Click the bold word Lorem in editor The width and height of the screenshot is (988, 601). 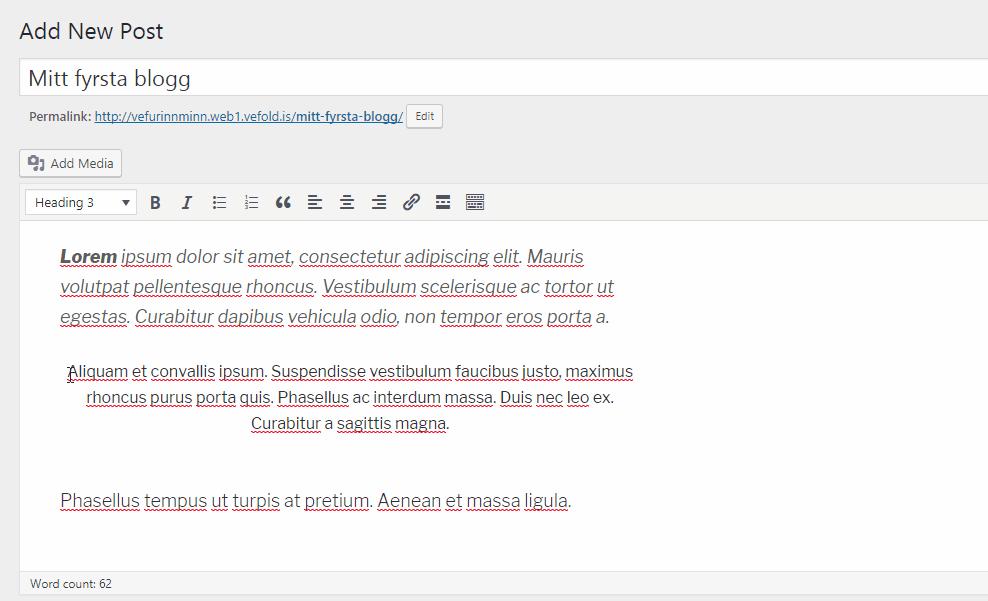point(88,257)
